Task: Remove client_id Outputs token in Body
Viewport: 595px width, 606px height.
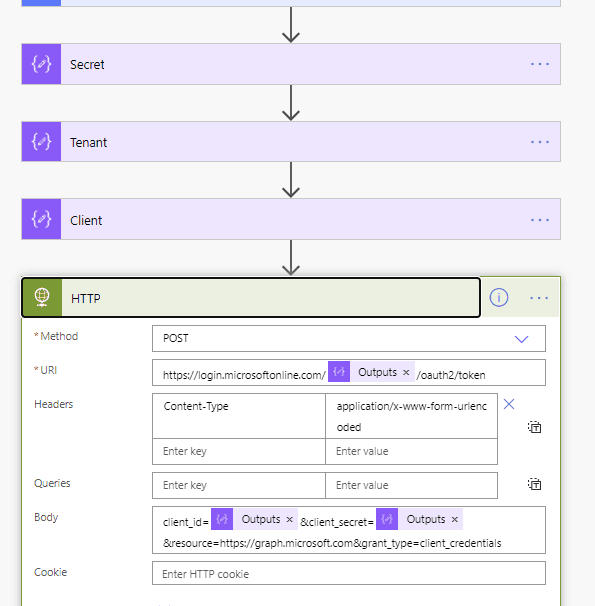Action: tap(289, 519)
